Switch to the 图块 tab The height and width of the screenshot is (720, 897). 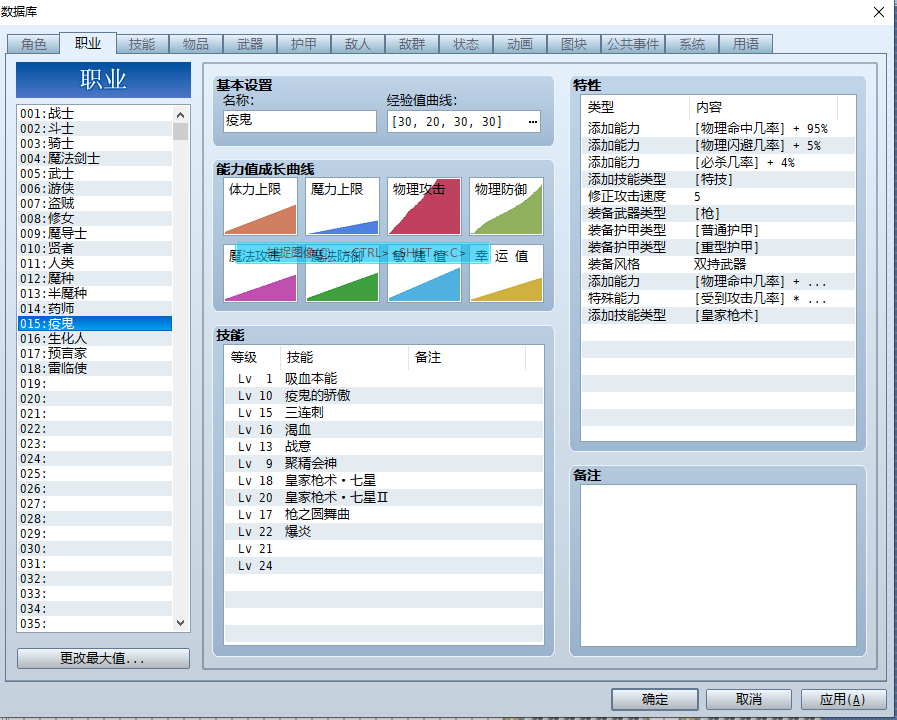(x=574, y=44)
